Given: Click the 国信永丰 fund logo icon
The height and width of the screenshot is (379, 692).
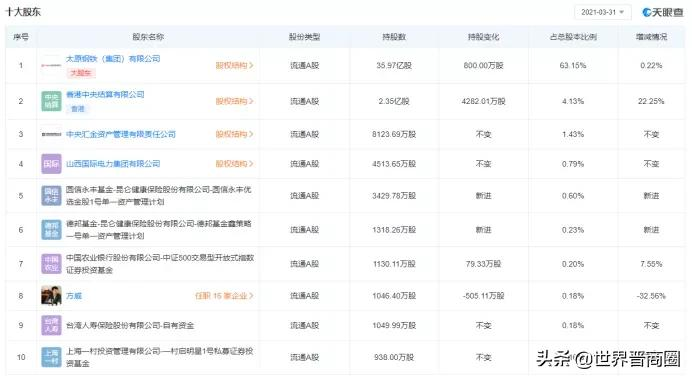Looking at the screenshot, I should coord(51,195).
